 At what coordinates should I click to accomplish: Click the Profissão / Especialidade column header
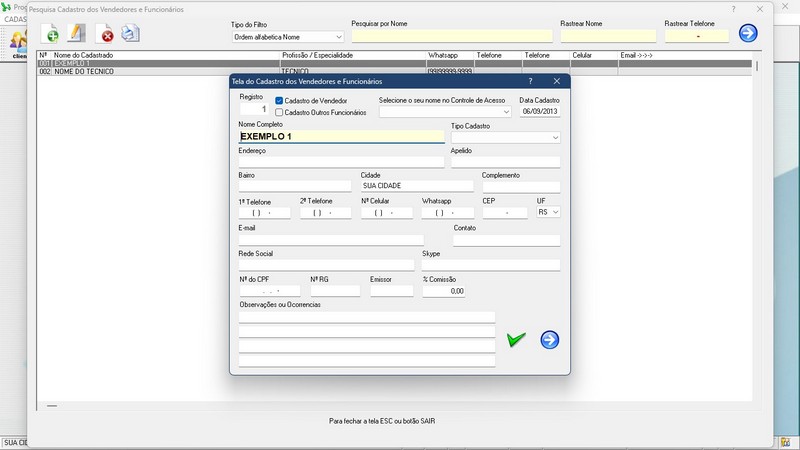pyautogui.click(x=320, y=55)
